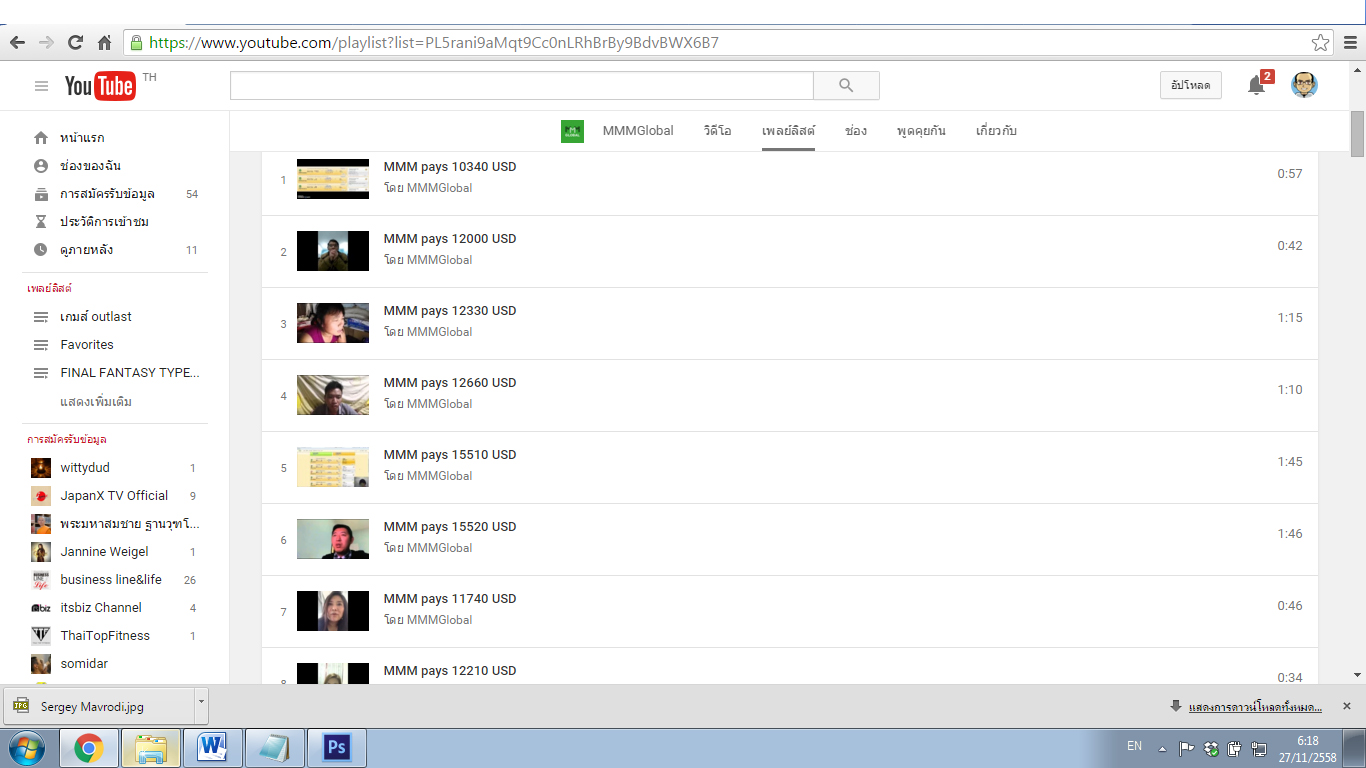Open notifications bell icon
The height and width of the screenshot is (768, 1366).
(x=1257, y=86)
